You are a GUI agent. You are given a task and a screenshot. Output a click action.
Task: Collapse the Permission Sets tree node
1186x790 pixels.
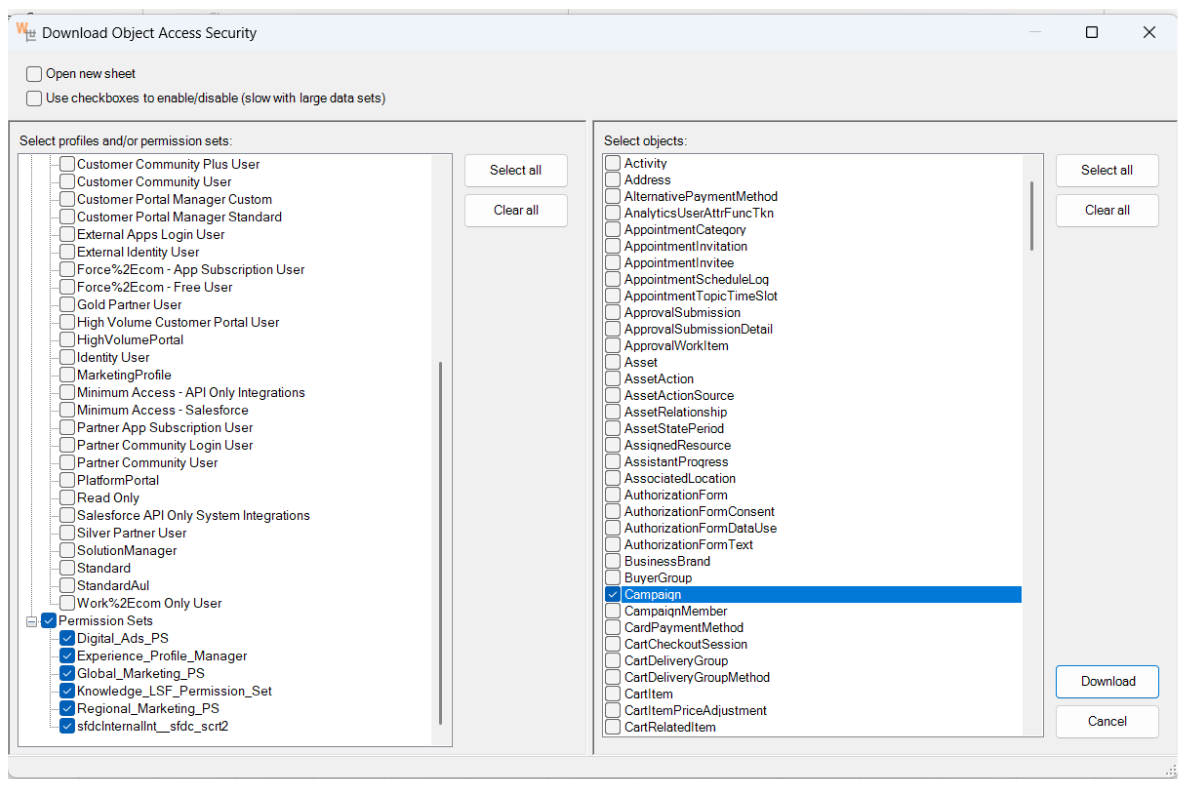(32, 621)
